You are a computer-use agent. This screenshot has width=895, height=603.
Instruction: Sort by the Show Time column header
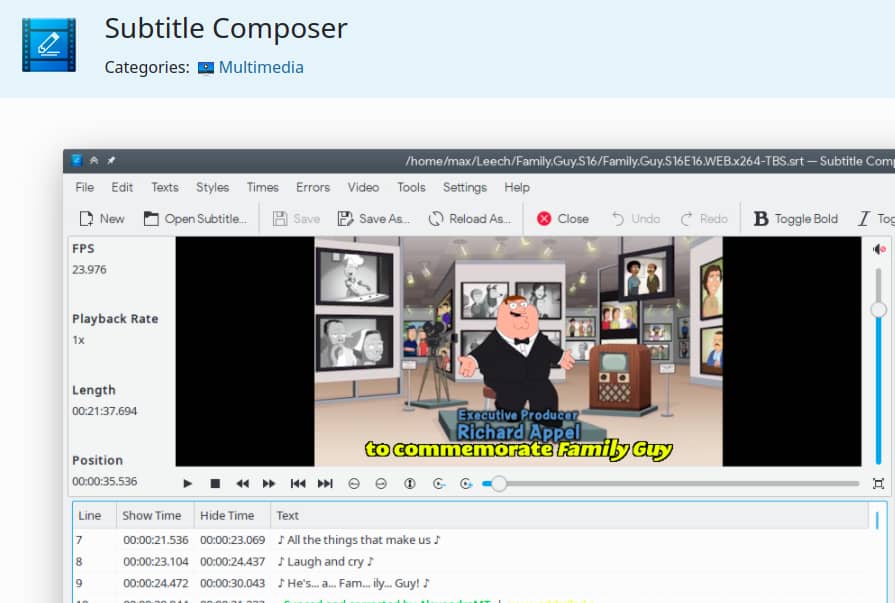coord(155,516)
